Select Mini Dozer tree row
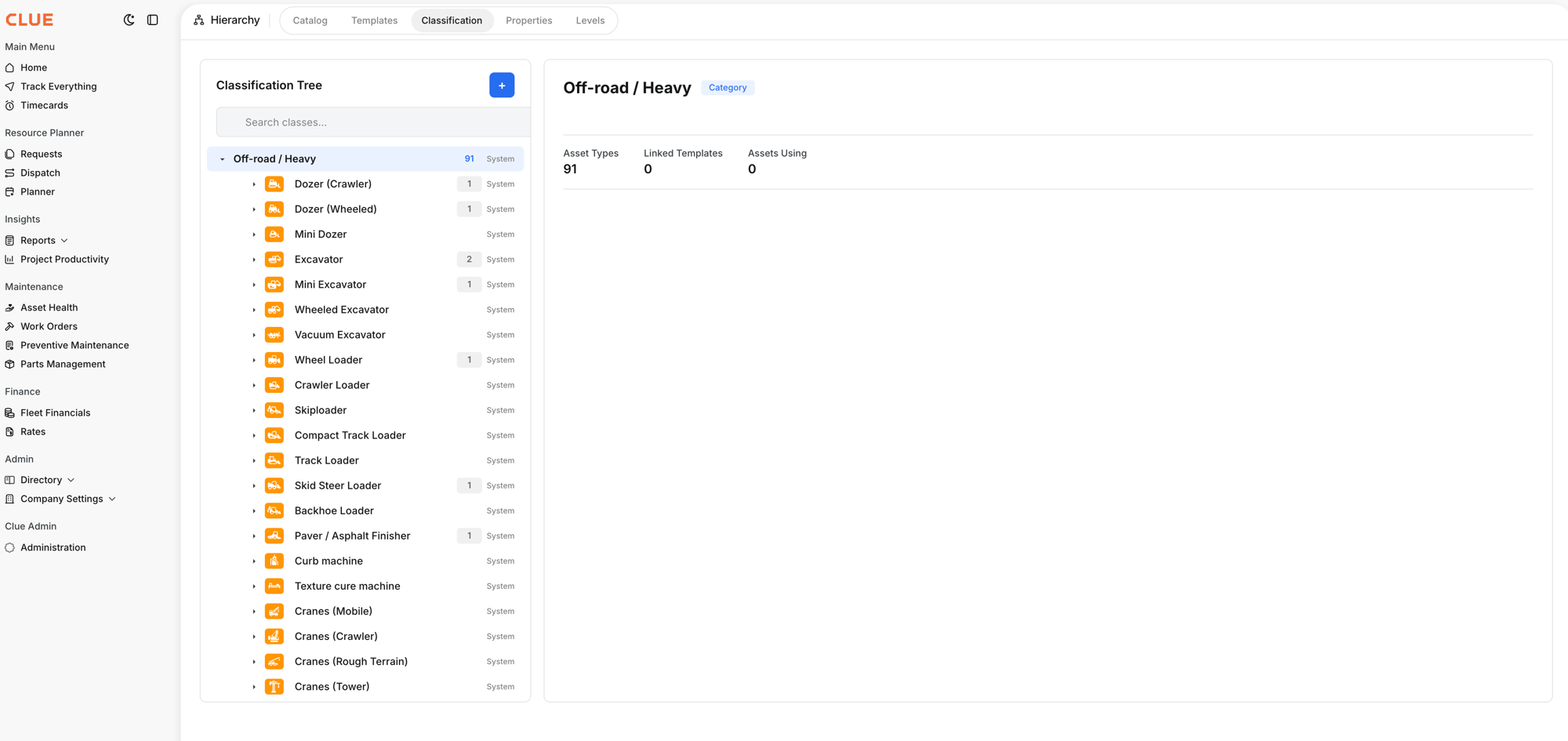1568x741 pixels. (x=365, y=234)
